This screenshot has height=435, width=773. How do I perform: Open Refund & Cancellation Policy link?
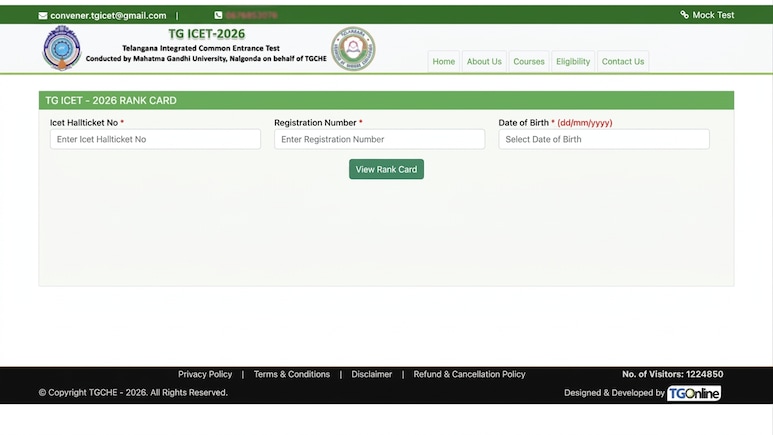[x=469, y=374]
